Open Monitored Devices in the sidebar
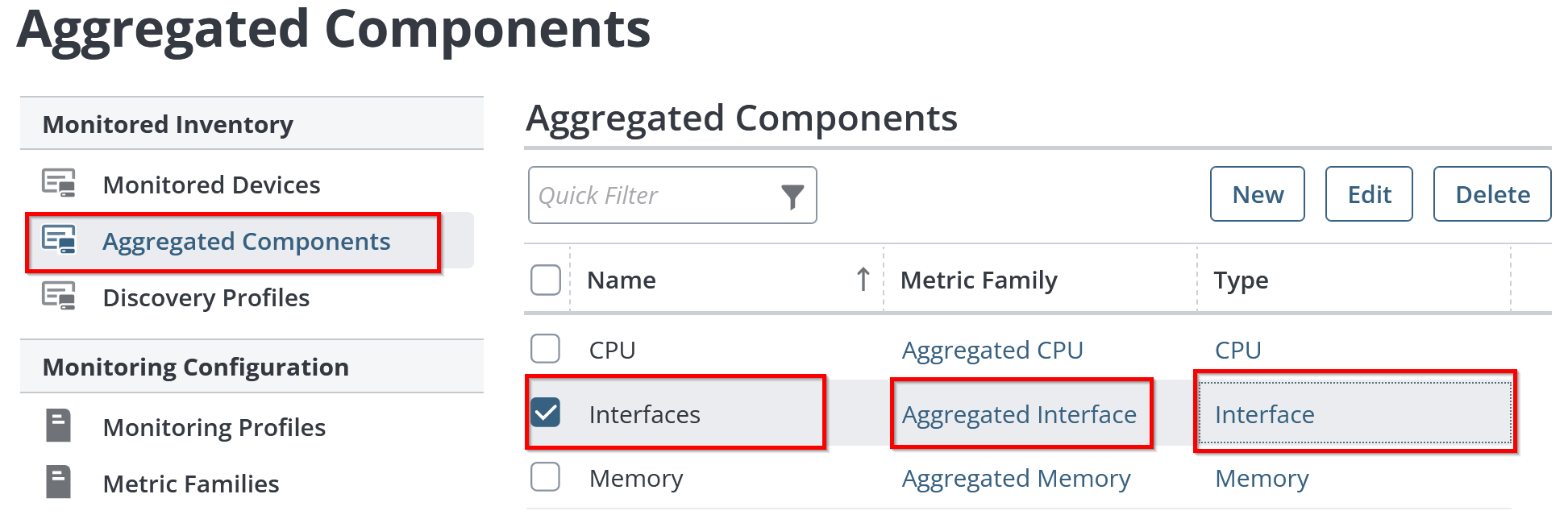Screen dimensions: 1568x515 tap(211, 185)
